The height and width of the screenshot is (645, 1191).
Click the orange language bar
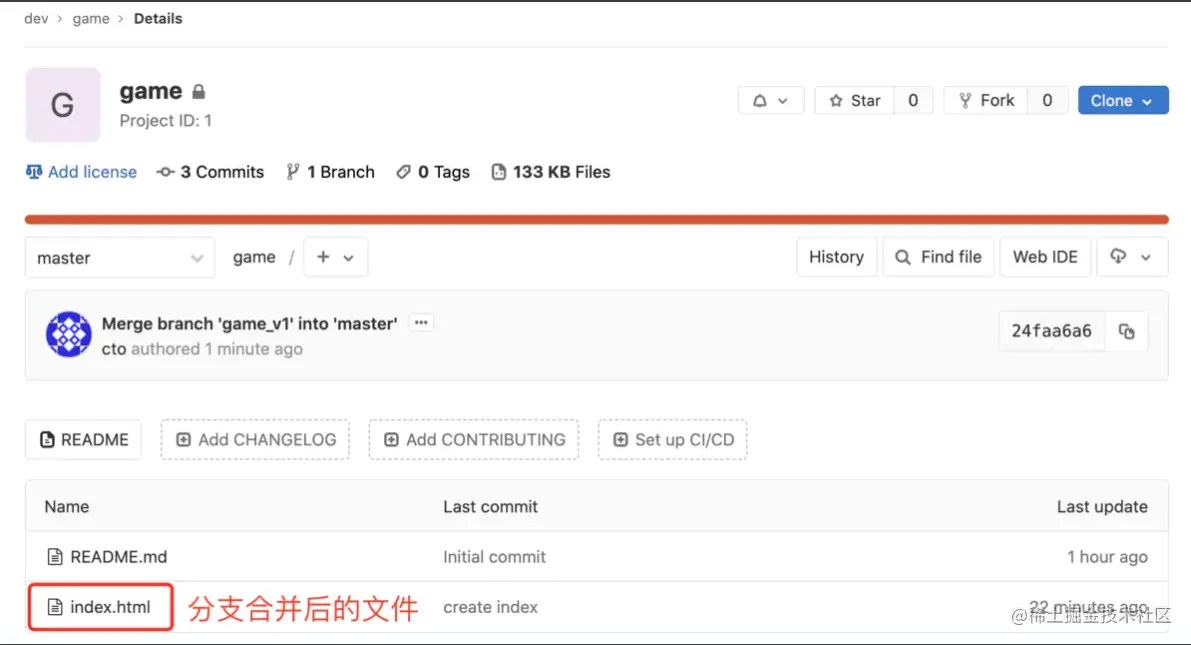click(x=596, y=220)
